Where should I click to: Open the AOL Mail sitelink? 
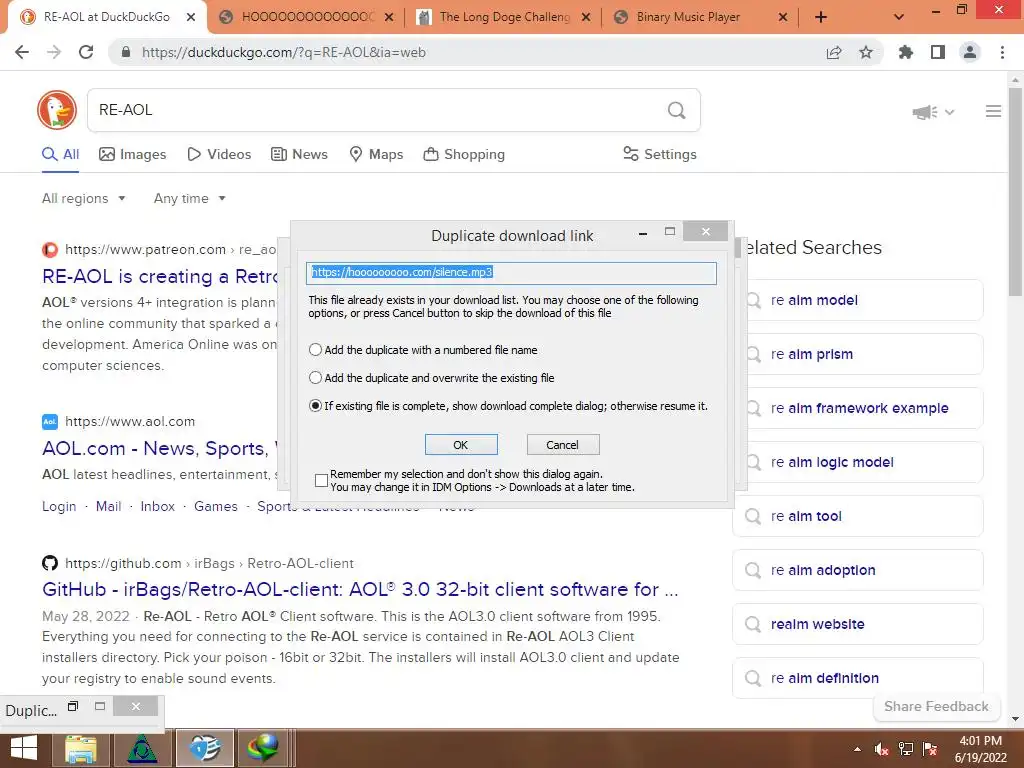108,507
